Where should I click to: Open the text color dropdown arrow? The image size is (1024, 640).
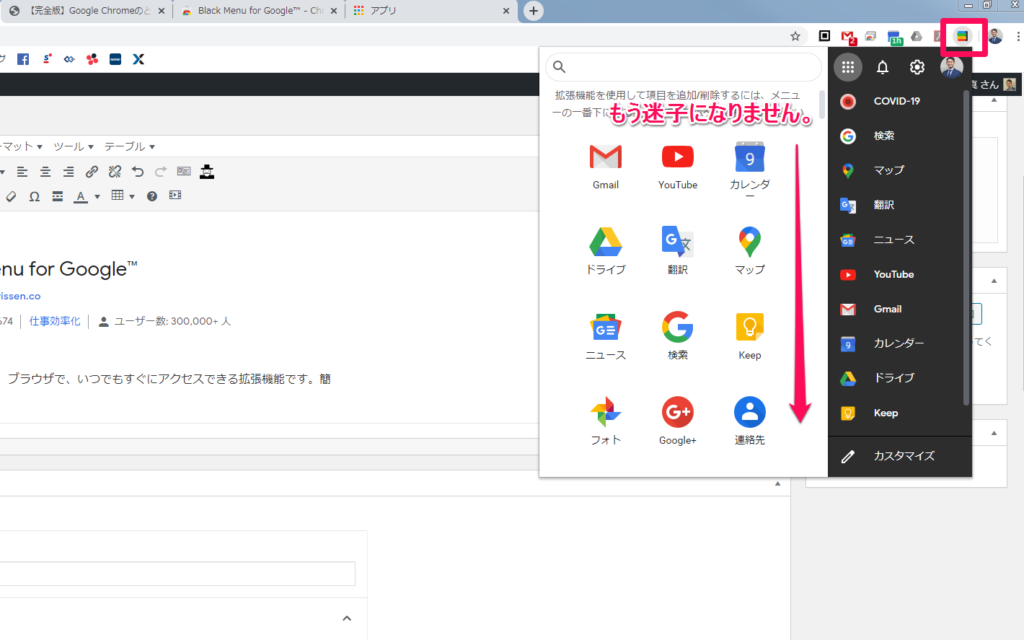click(97, 196)
